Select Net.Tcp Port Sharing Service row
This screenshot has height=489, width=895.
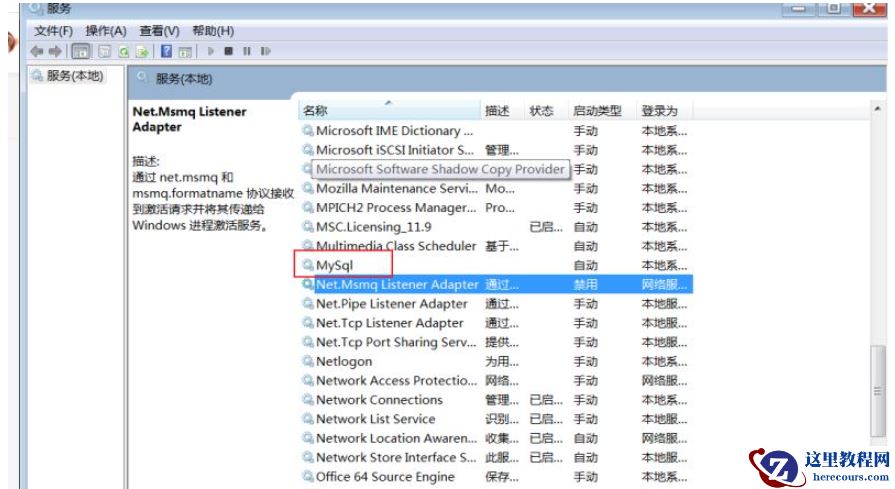coord(497,342)
